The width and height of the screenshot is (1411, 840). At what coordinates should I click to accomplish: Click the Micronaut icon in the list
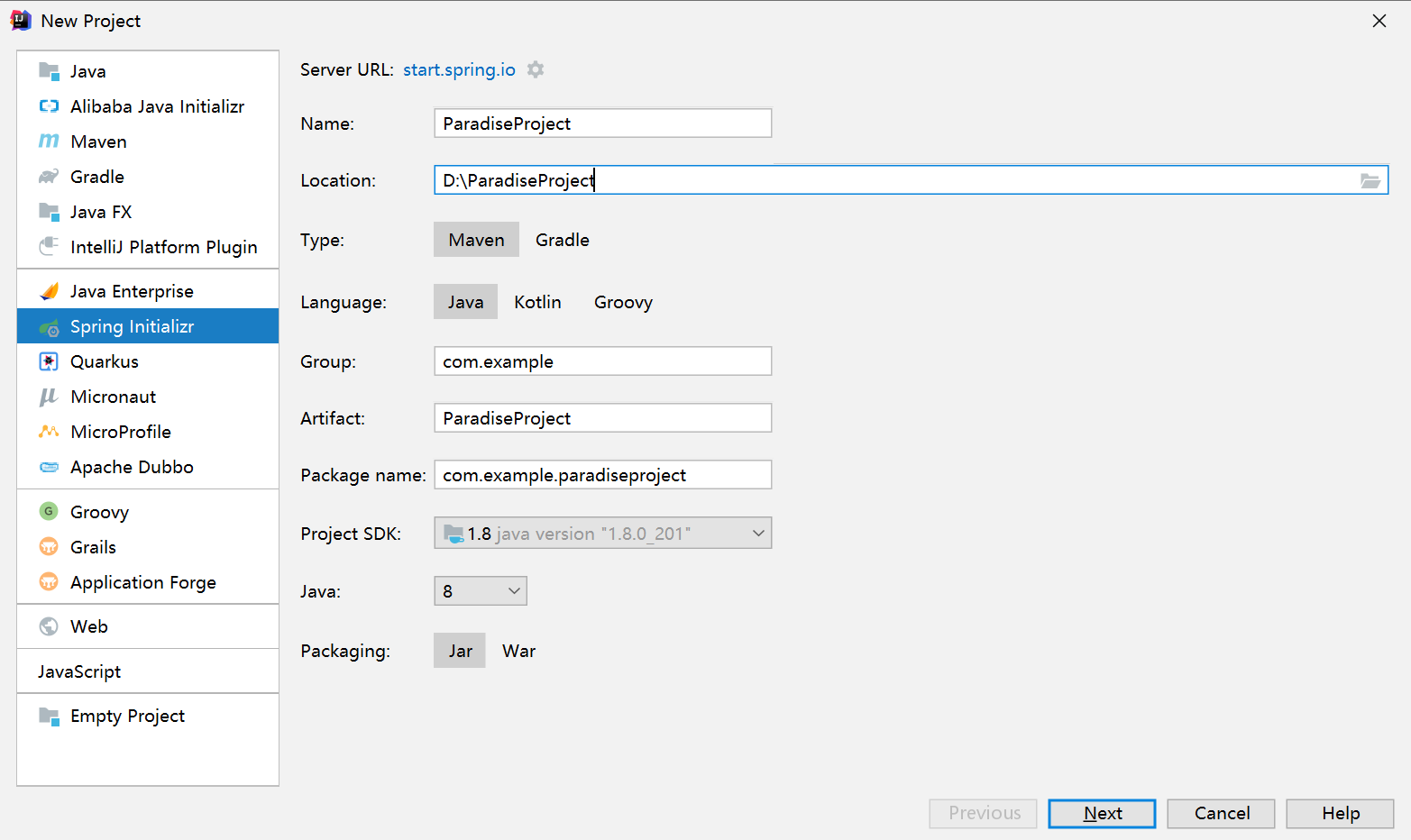[x=49, y=397]
